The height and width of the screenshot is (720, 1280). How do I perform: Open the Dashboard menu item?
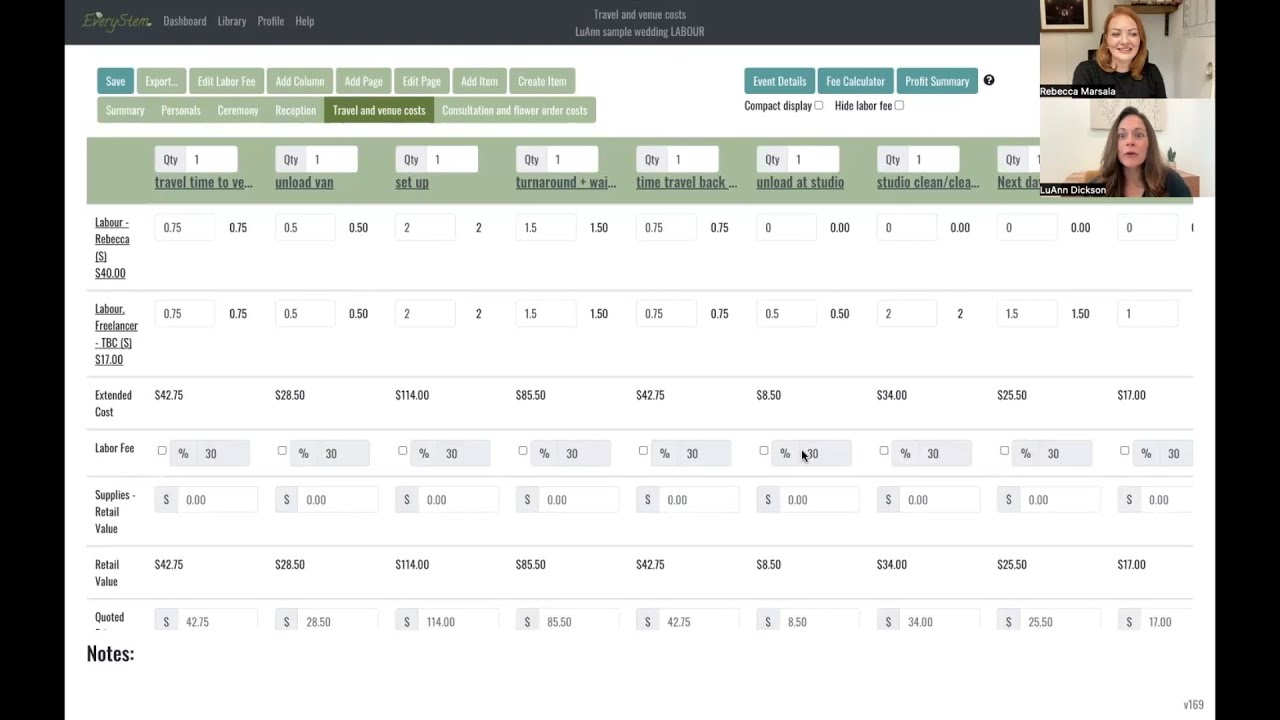tap(185, 21)
